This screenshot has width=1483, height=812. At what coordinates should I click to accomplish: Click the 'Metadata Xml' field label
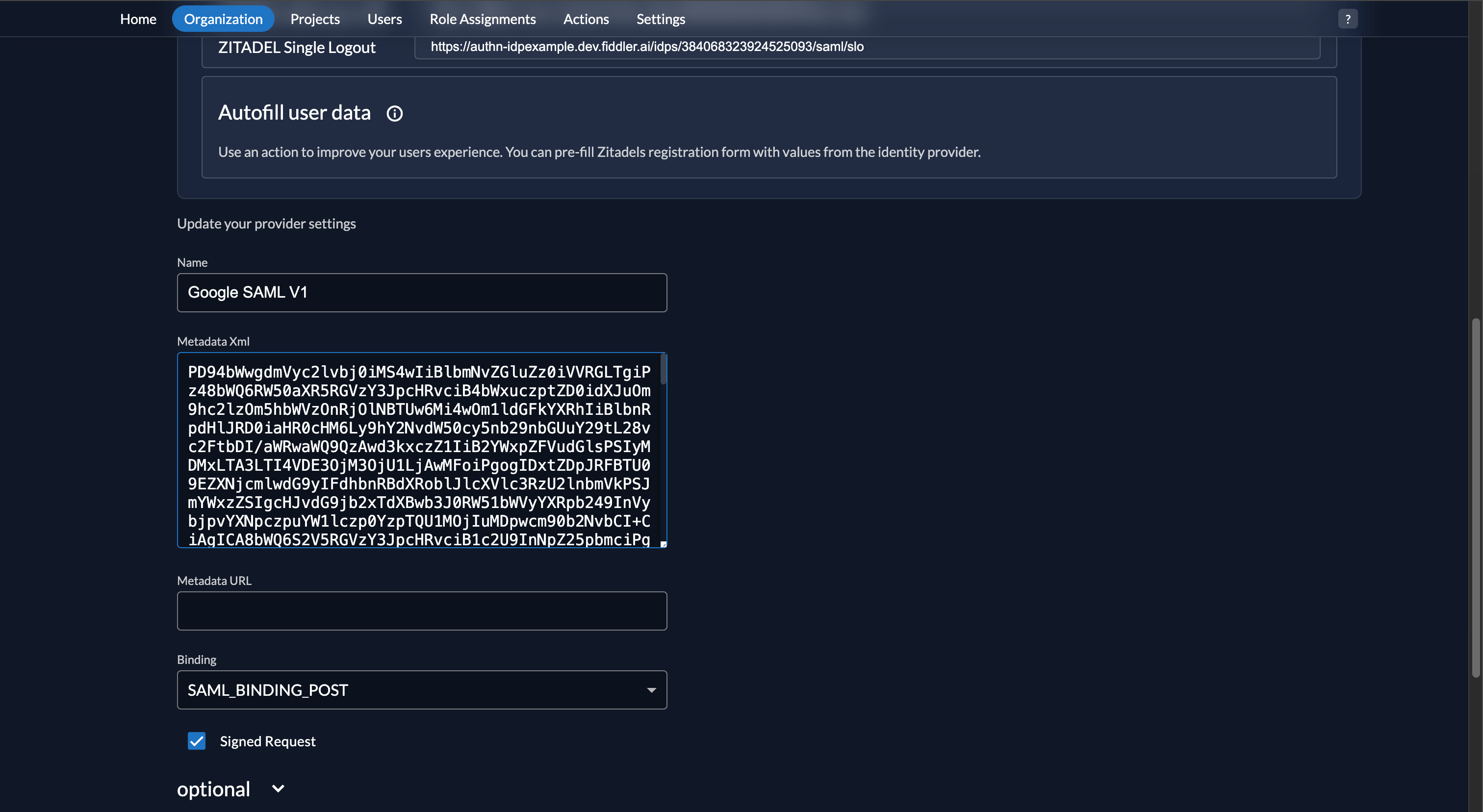(214, 341)
